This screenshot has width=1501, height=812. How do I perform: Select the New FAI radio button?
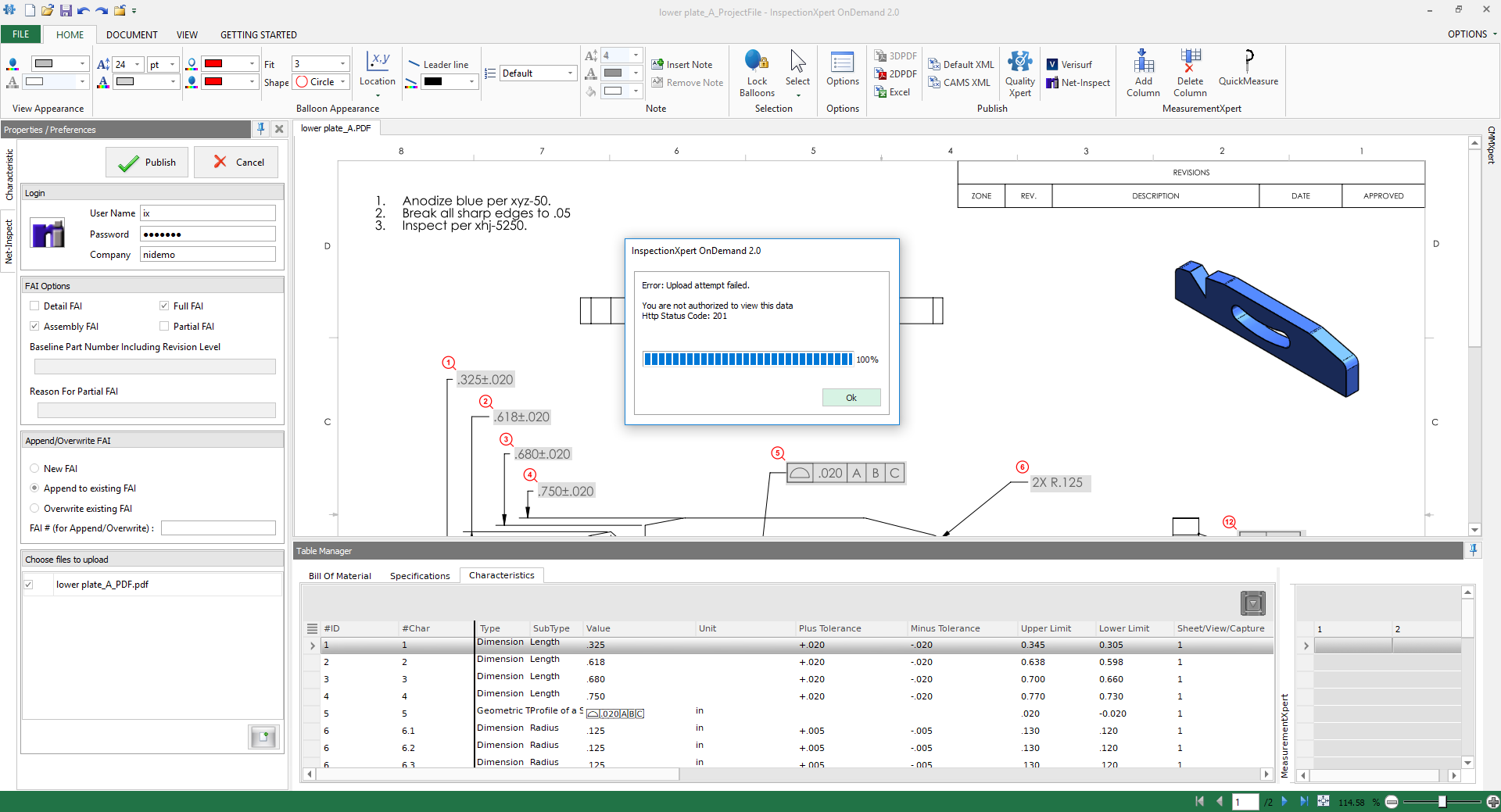(34, 468)
